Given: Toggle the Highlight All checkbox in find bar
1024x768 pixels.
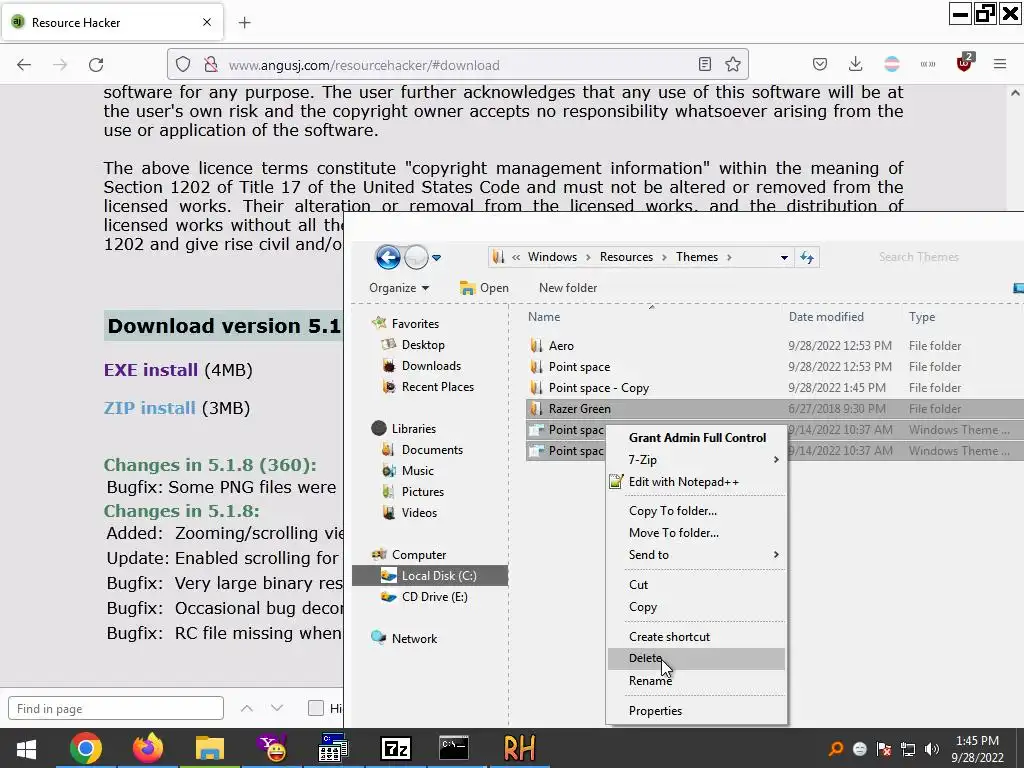Looking at the screenshot, I should pos(316,708).
